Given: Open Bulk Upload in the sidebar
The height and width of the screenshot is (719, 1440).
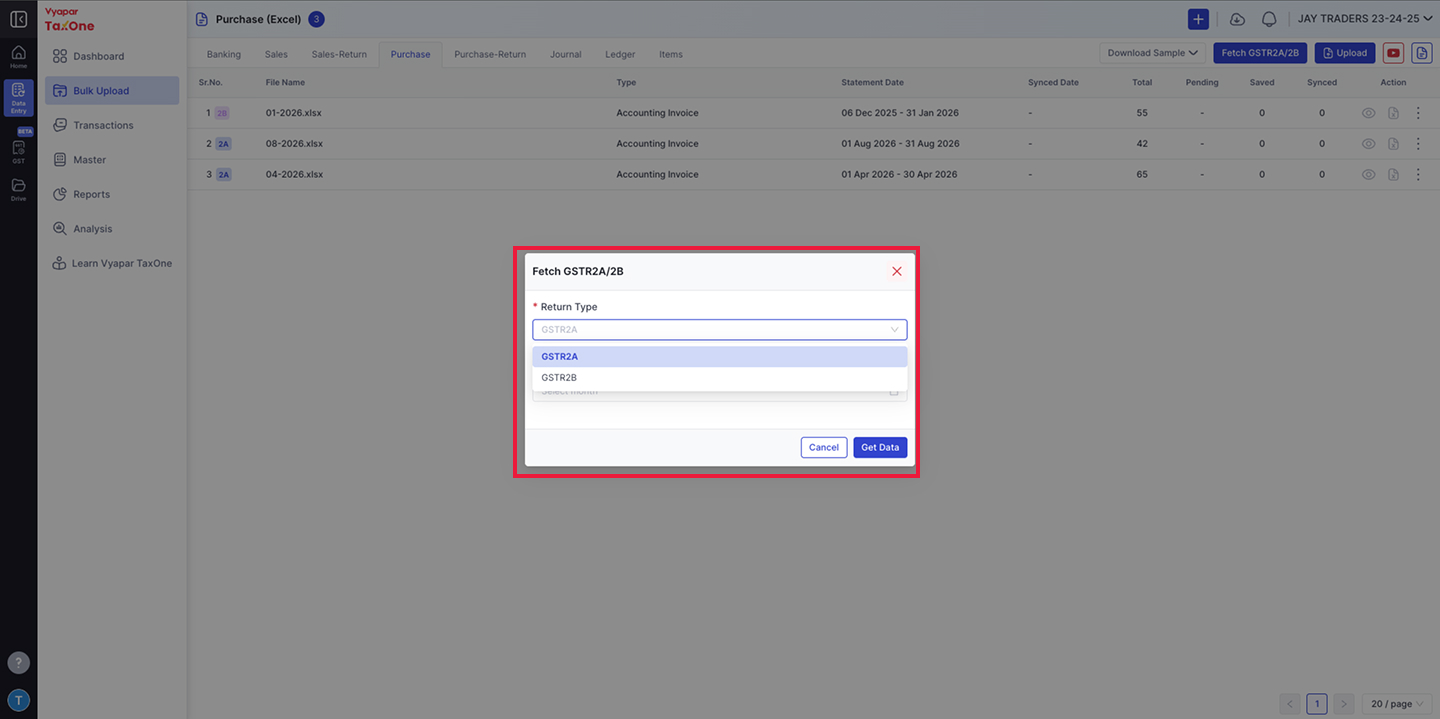Looking at the screenshot, I should tap(112, 91).
